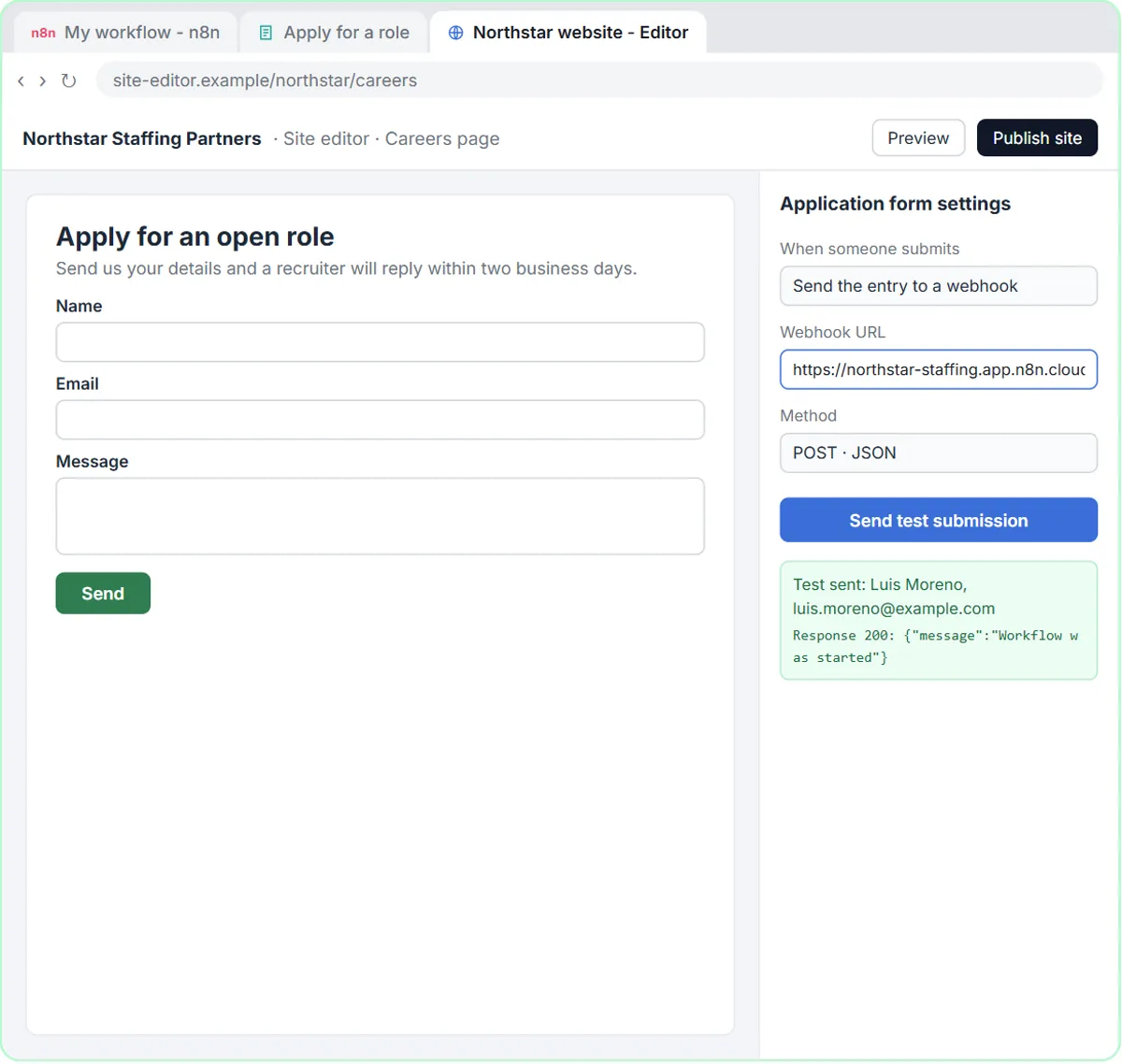
Task: Open the Method dropdown showing POST · JSON
Action: 939,453
